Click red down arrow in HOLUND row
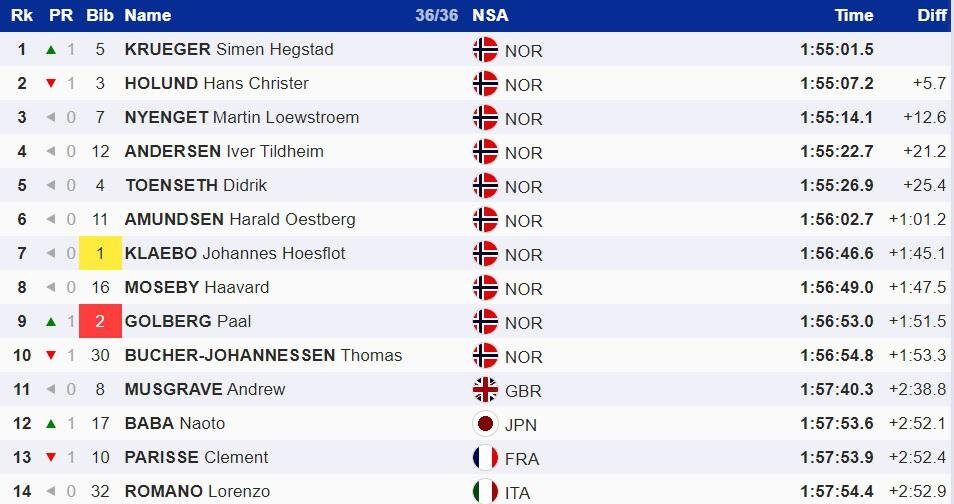Image resolution: width=954 pixels, height=504 pixels. pos(51,83)
